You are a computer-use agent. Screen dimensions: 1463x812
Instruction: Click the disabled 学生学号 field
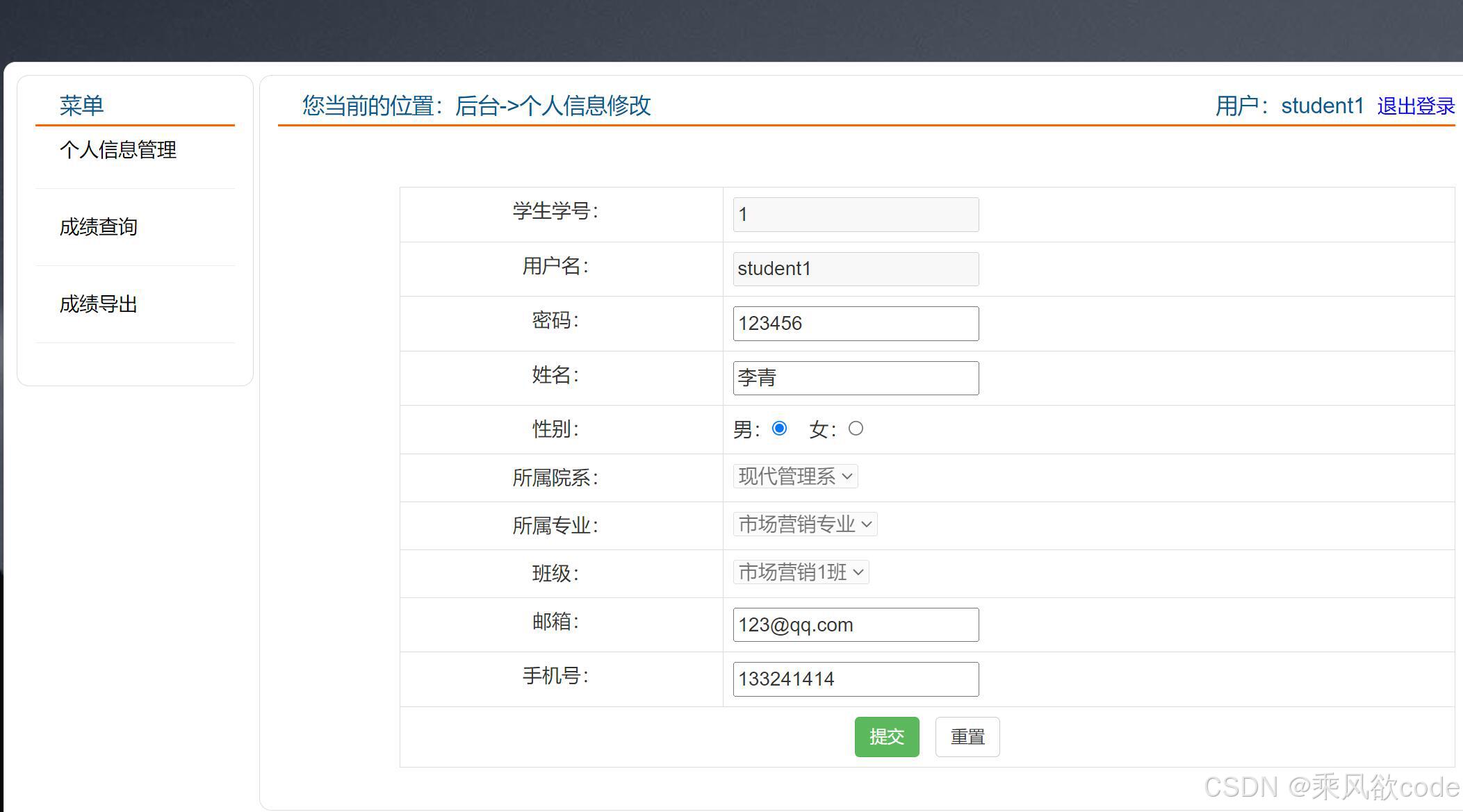tap(856, 215)
